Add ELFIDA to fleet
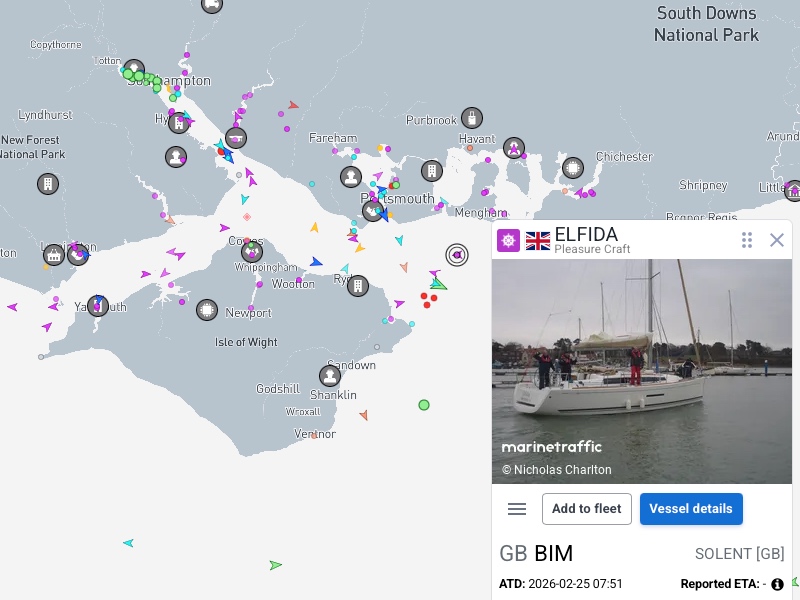 (x=587, y=509)
